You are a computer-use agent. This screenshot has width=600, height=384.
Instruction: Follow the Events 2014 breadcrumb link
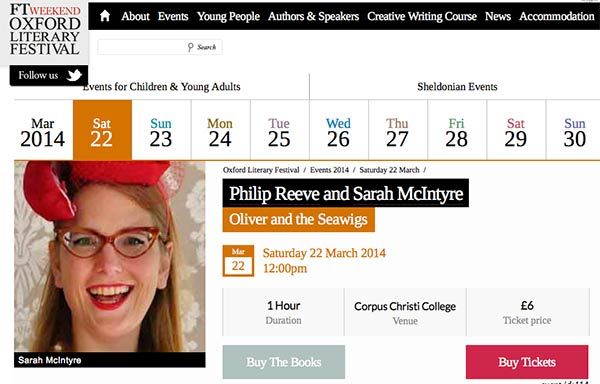(329, 170)
